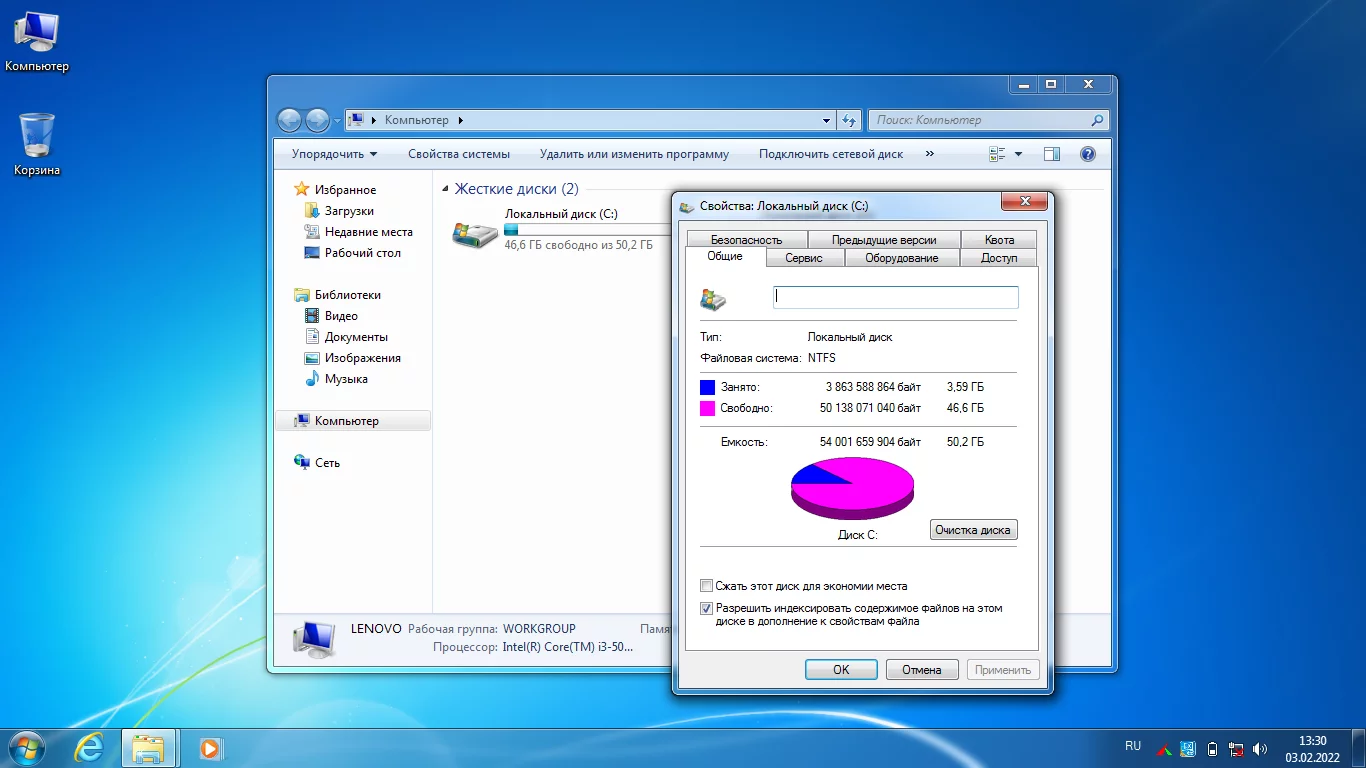
Task: Click the Очистка диска button
Action: click(973, 530)
